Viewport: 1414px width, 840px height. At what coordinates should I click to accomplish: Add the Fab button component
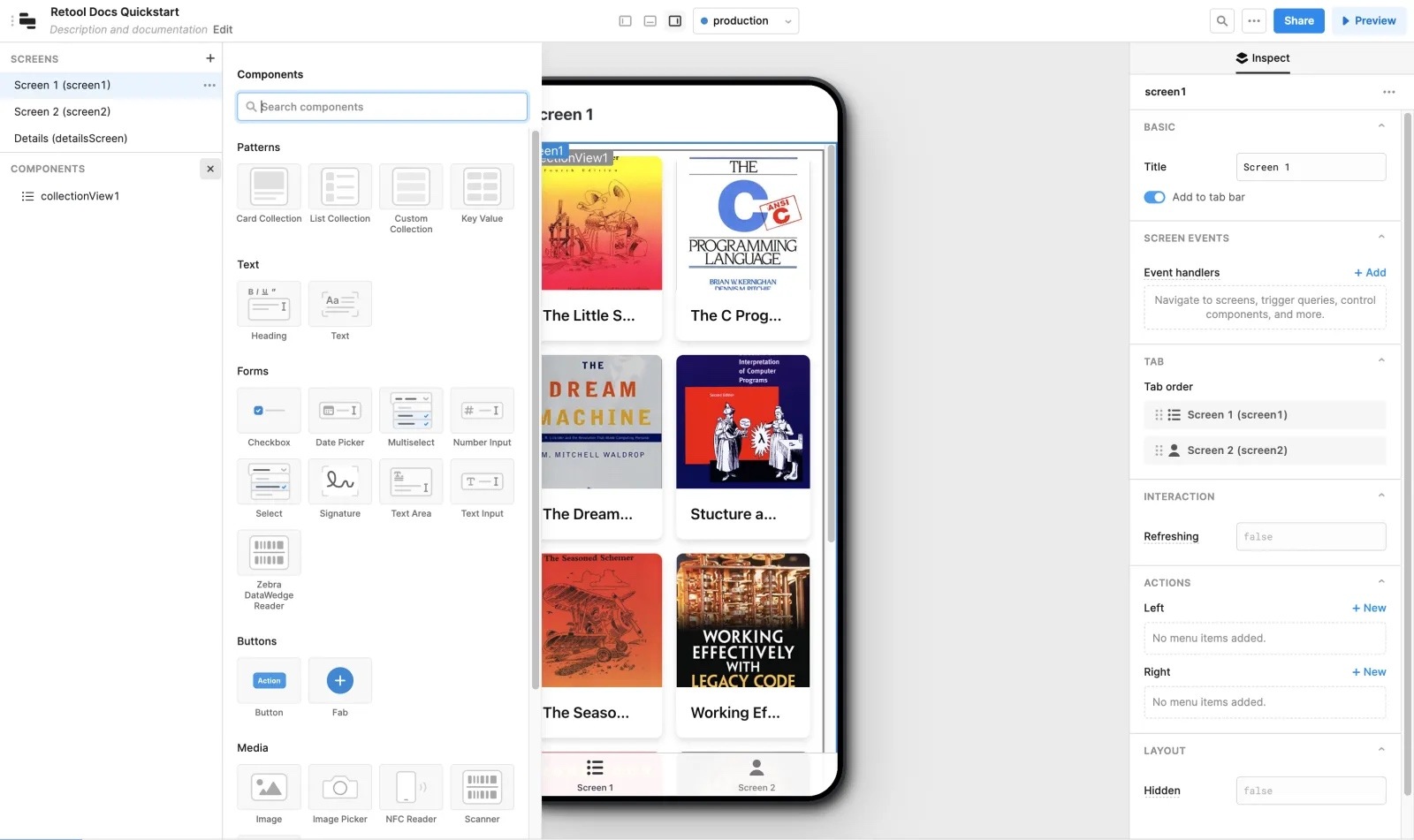pyautogui.click(x=340, y=680)
